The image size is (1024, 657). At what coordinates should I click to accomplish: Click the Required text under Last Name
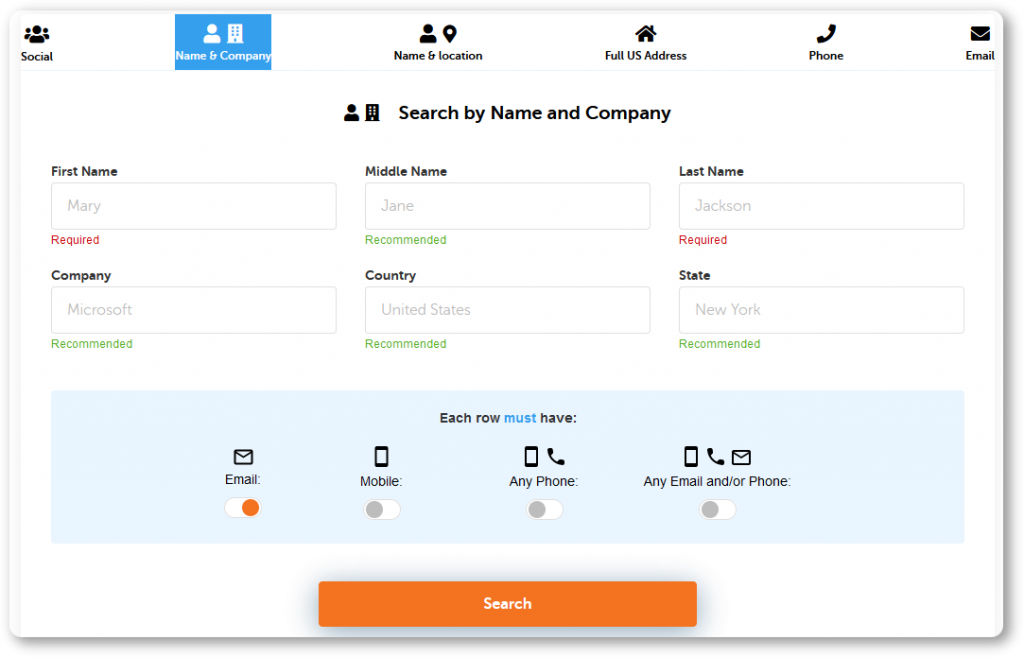point(703,240)
